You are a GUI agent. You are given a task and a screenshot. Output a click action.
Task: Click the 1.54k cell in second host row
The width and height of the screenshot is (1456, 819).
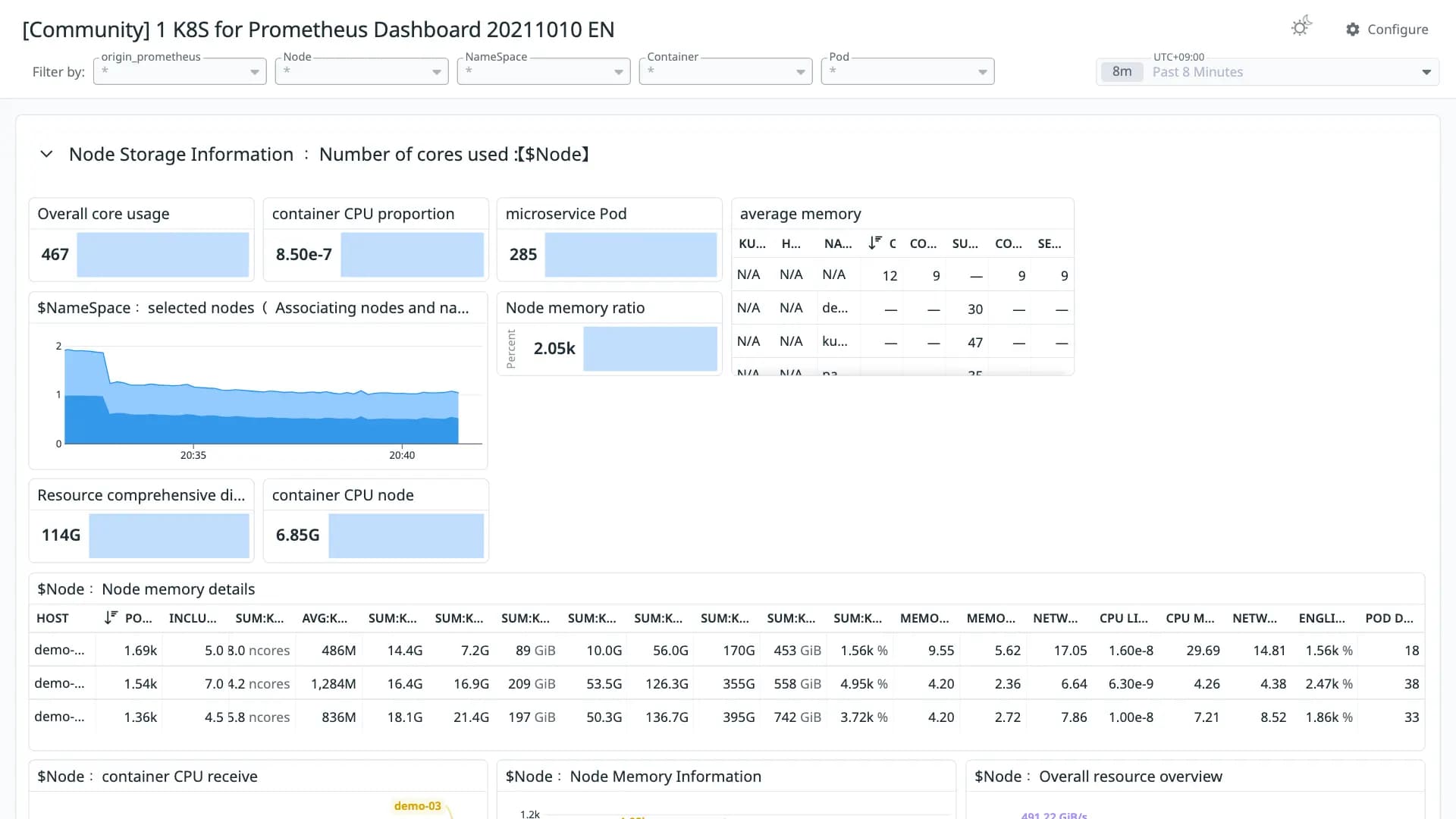pyautogui.click(x=140, y=684)
